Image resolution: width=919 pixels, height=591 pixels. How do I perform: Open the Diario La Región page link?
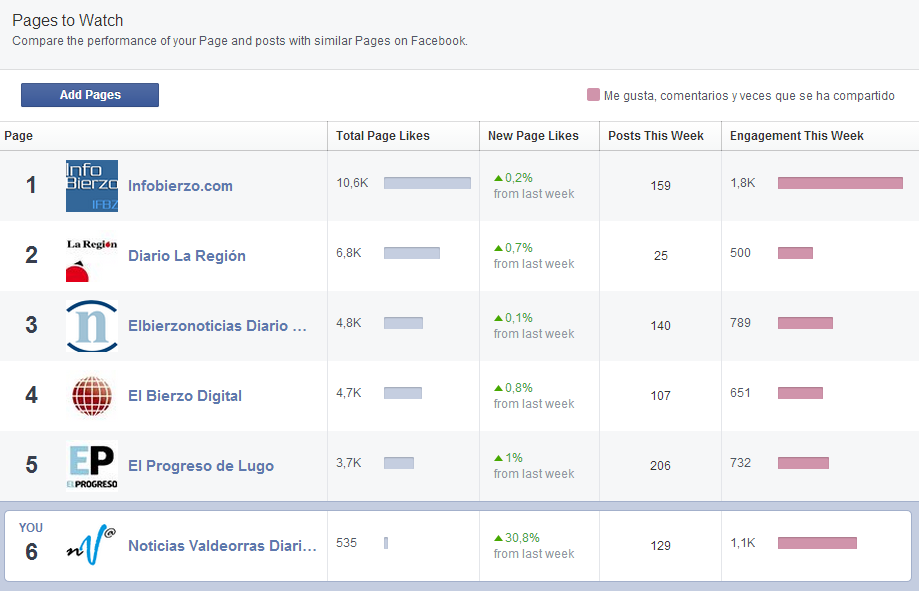coord(186,256)
